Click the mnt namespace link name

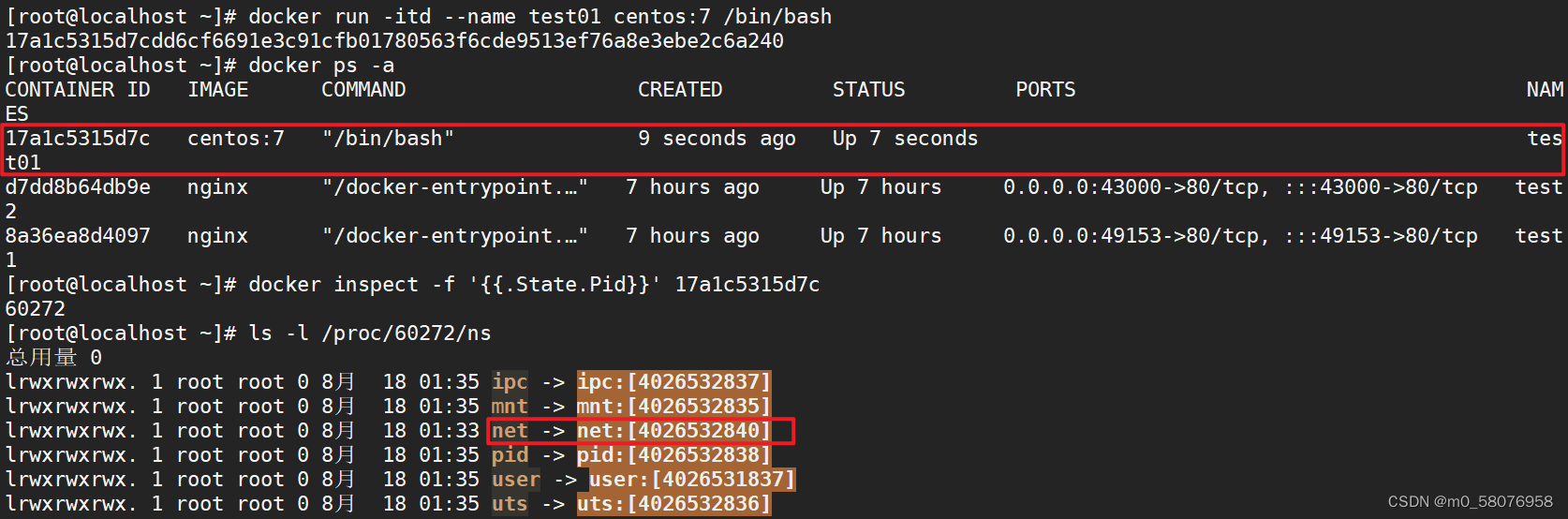click(510, 407)
